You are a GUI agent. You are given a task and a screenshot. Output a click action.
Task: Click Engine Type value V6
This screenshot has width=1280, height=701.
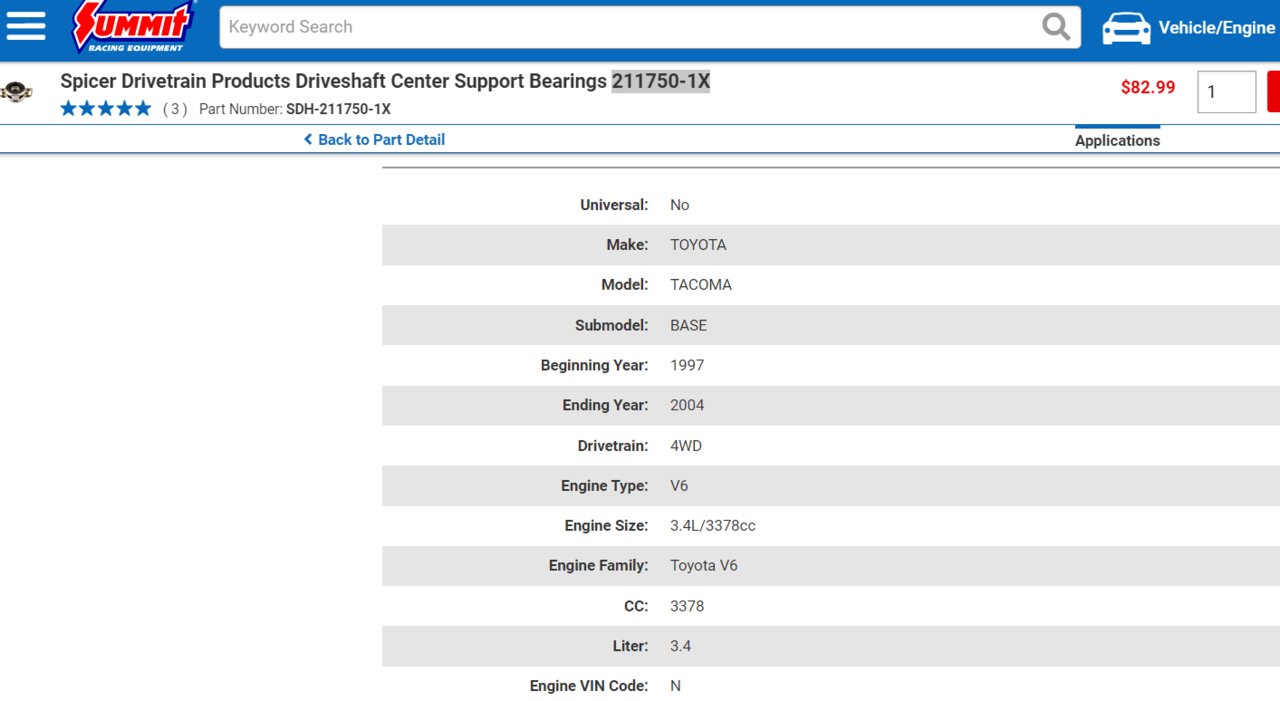coord(679,486)
